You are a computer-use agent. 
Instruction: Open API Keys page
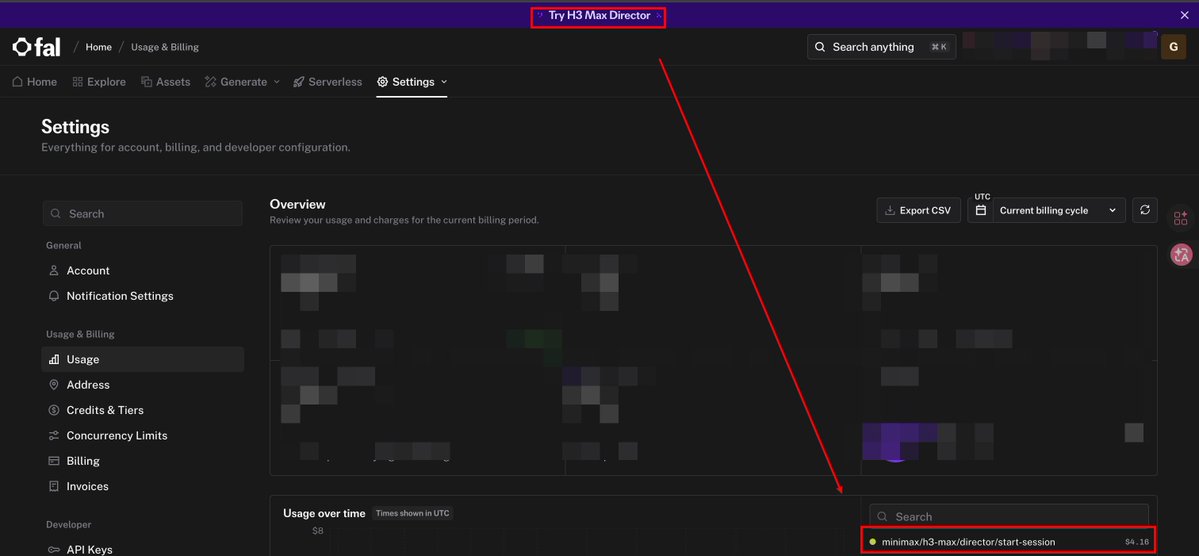[x=142, y=549]
